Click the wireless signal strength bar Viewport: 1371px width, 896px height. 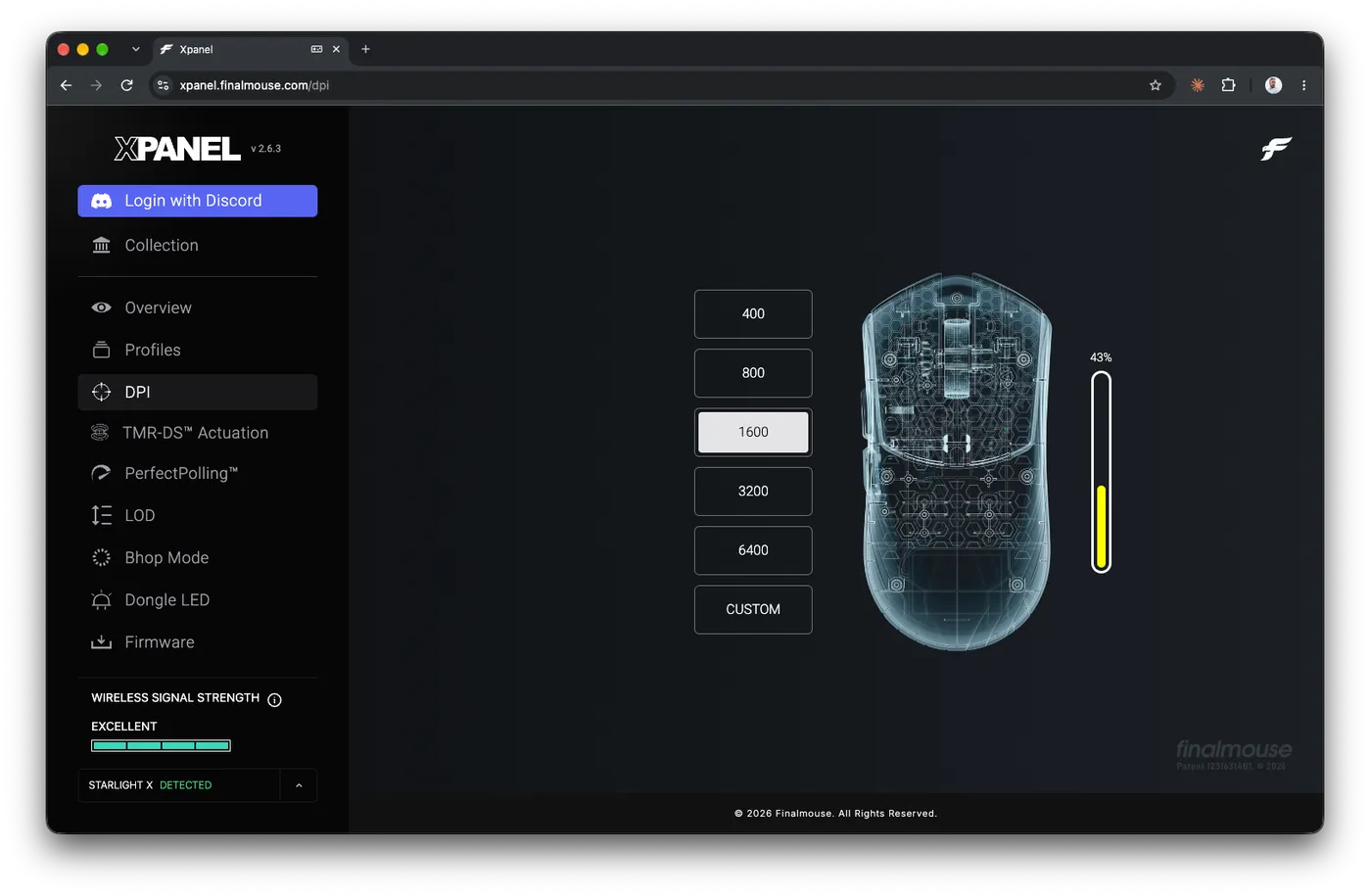(x=161, y=746)
